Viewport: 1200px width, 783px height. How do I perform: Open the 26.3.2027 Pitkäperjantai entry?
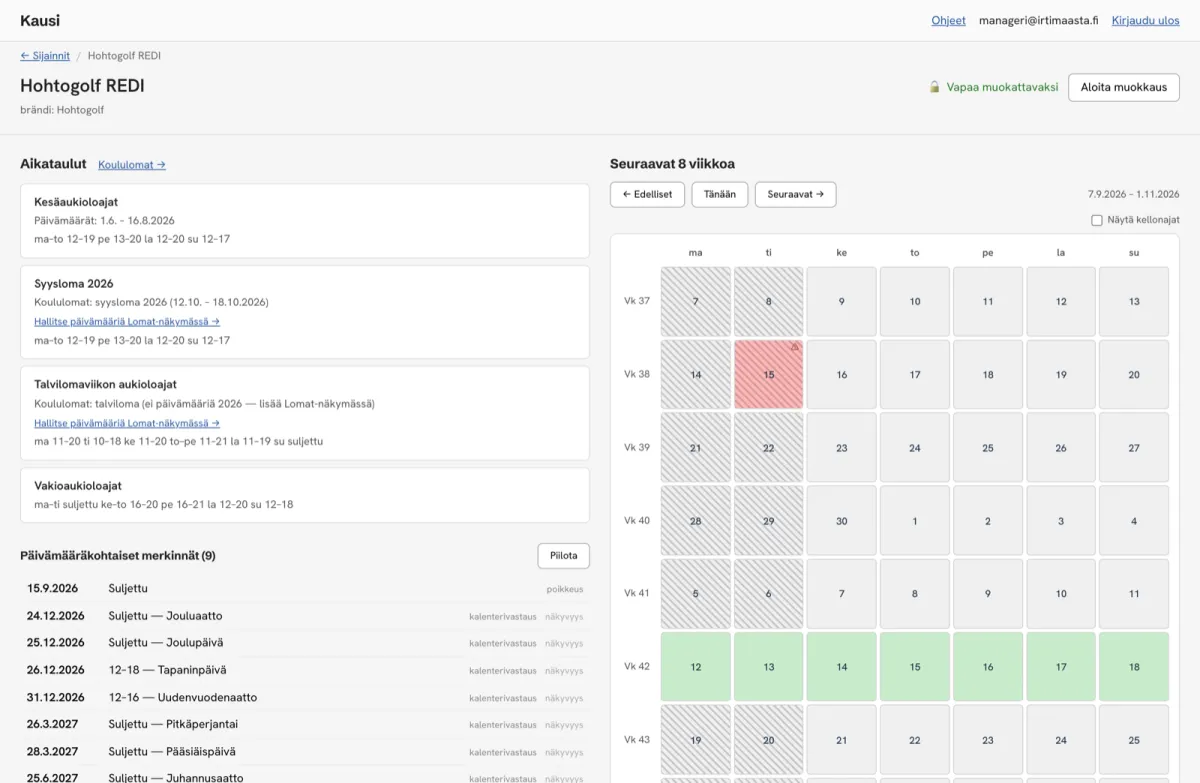[305, 724]
